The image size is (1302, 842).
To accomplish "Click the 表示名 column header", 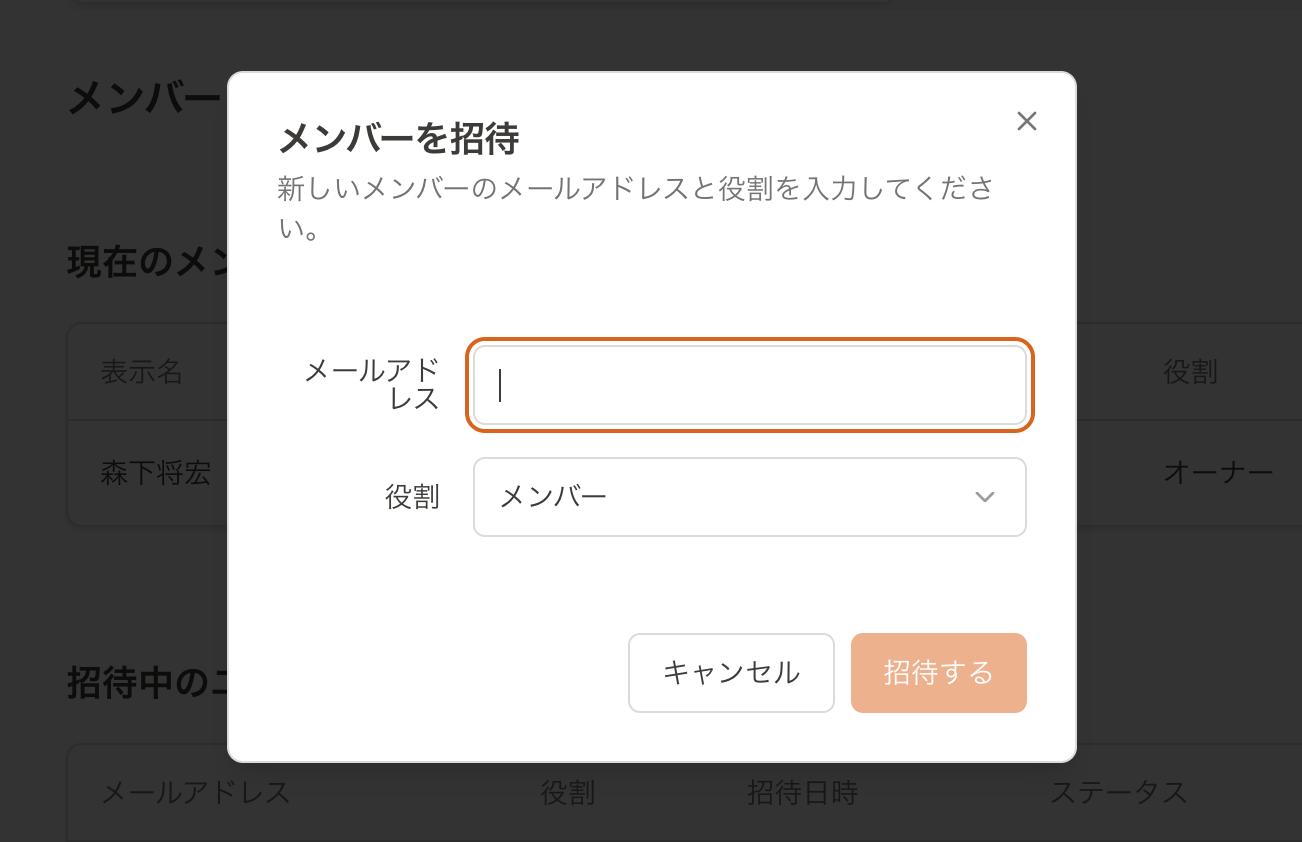I will pyautogui.click(x=141, y=372).
